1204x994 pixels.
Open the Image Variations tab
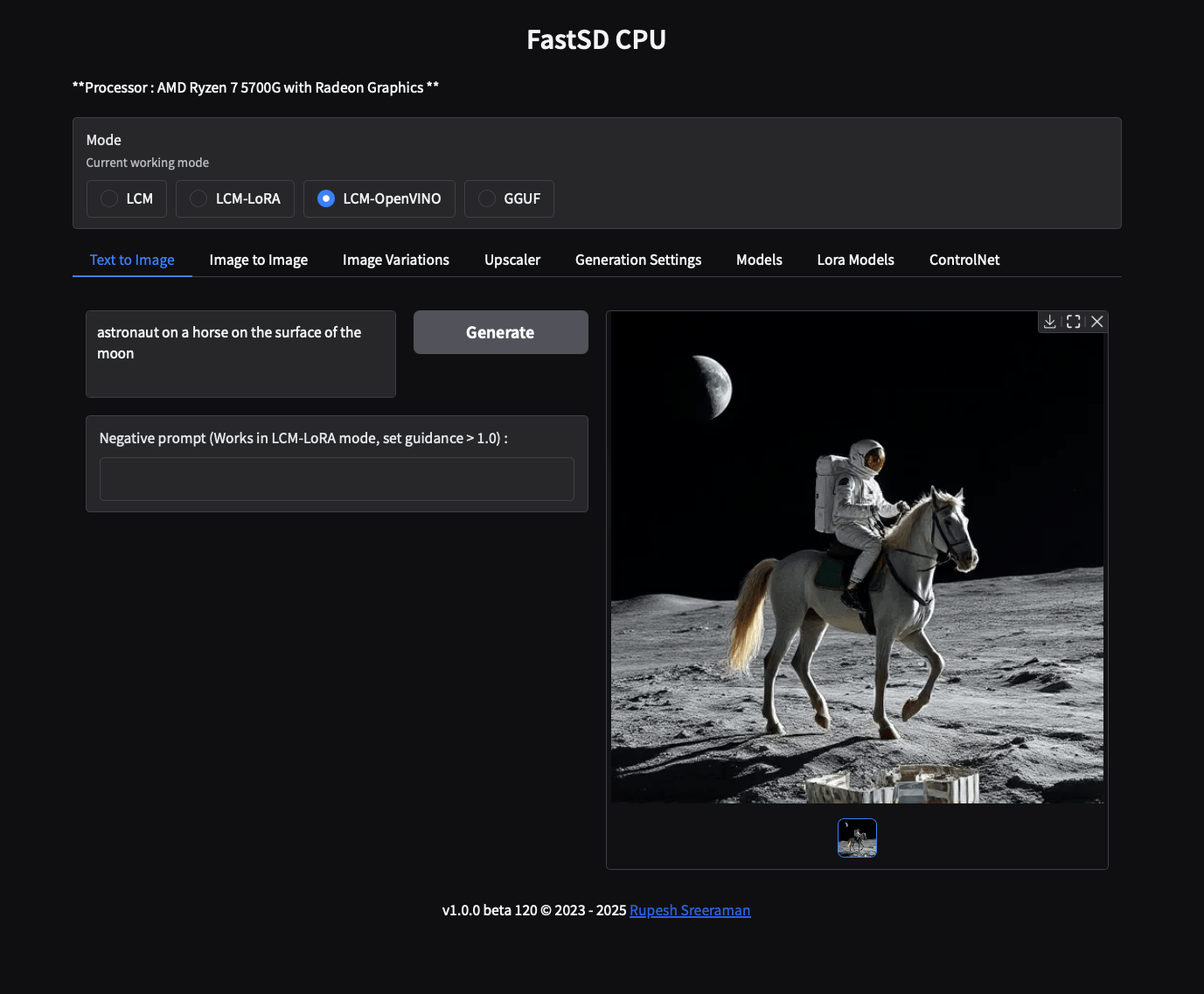(395, 260)
